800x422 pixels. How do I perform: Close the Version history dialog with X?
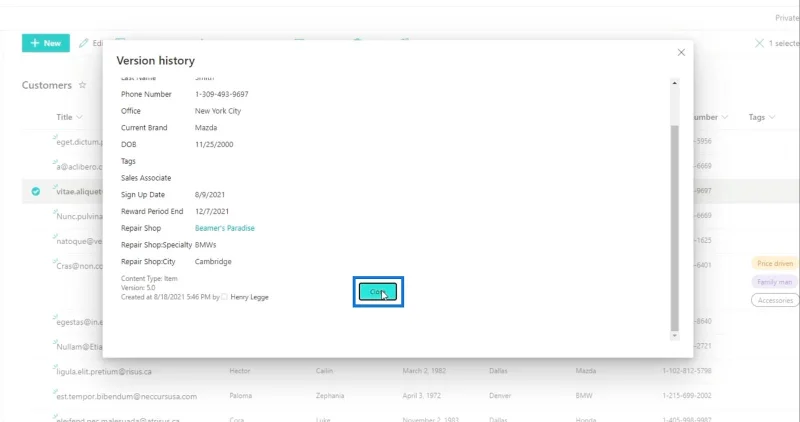point(681,53)
